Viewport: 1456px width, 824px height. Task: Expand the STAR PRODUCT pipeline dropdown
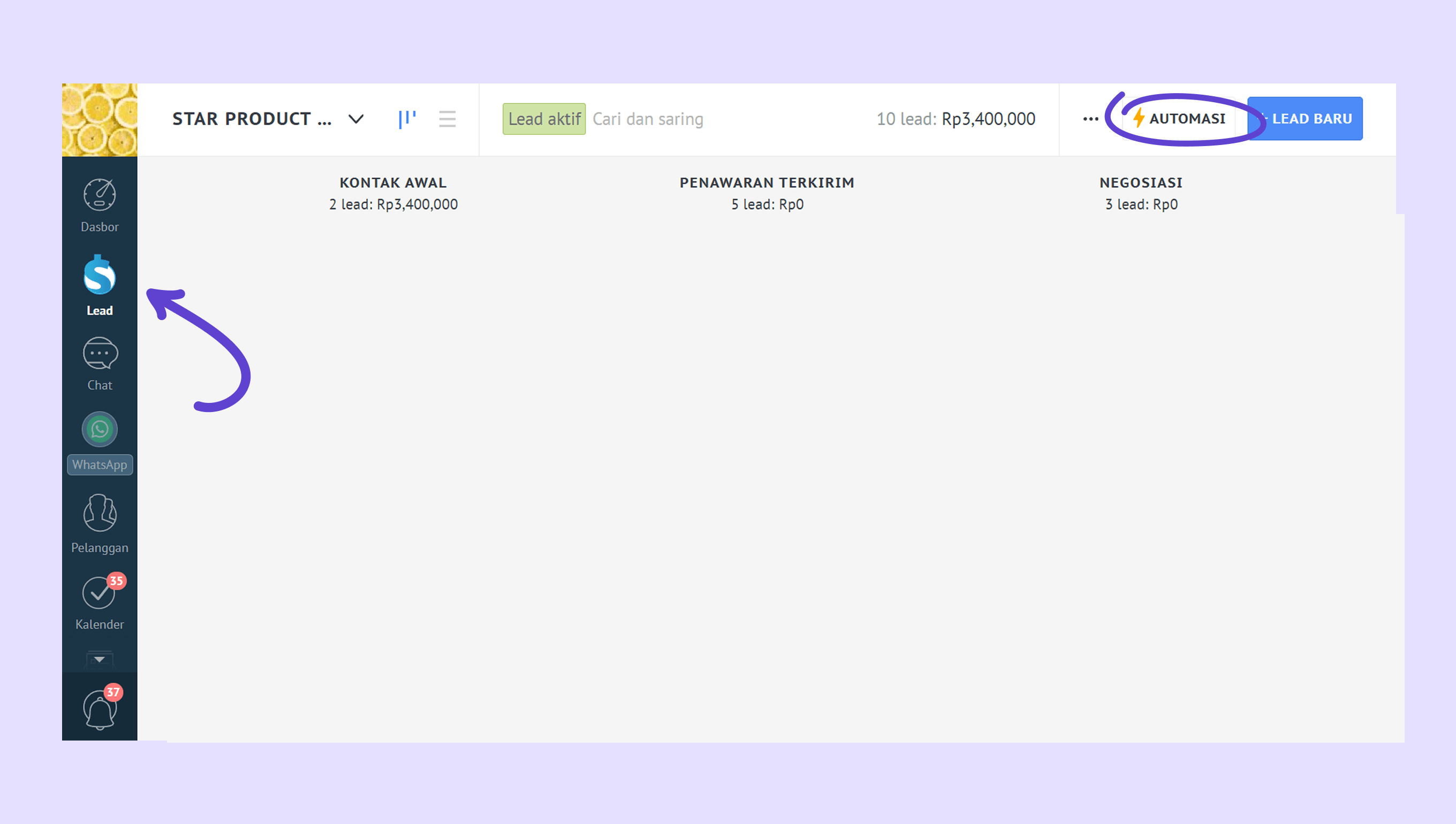pos(356,119)
